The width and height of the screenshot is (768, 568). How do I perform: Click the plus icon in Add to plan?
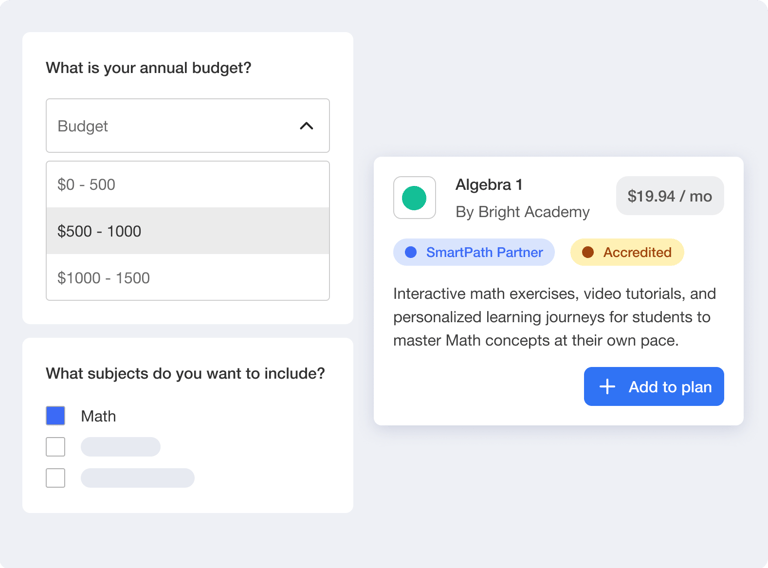607,386
